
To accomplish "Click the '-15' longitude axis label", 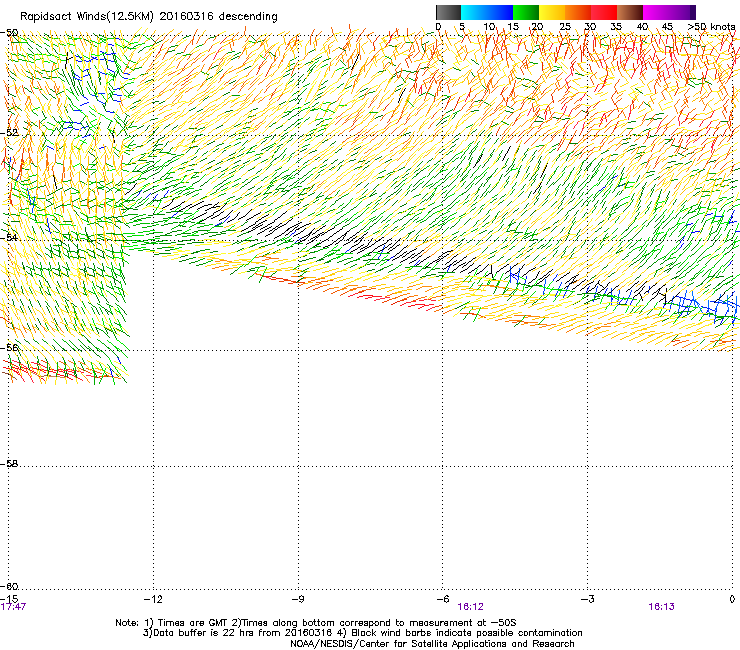I will coord(10,599).
